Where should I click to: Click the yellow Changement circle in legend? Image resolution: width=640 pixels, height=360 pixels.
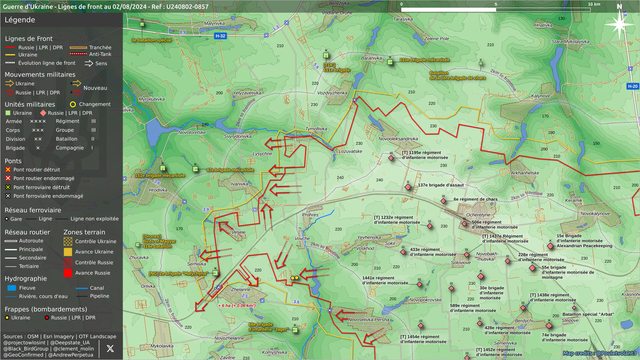(73, 104)
